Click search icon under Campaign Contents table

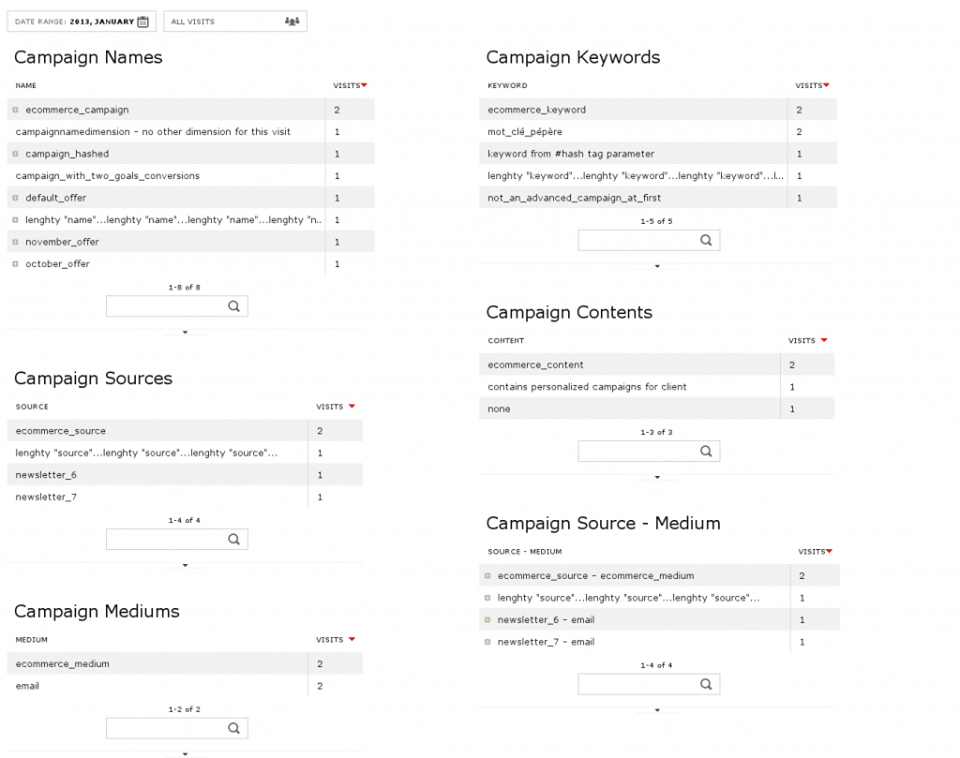point(706,451)
